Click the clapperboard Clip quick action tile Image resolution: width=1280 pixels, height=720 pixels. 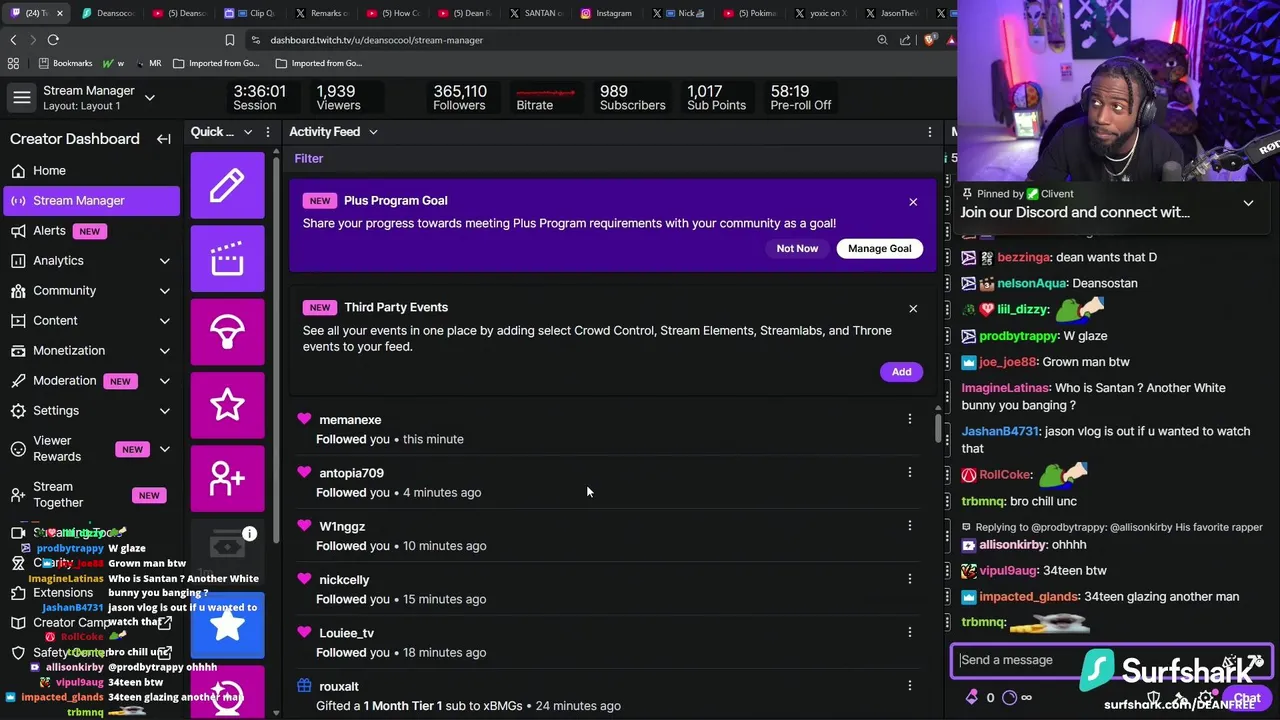tap(228, 259)
